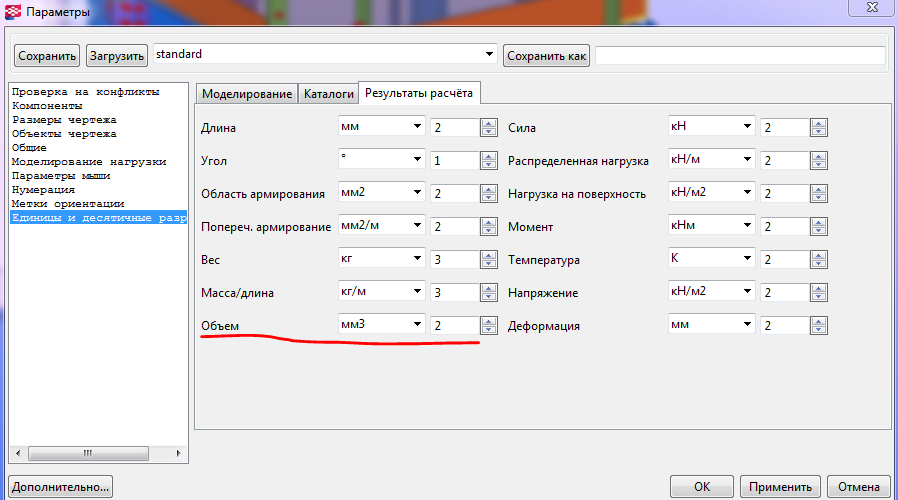
Task: Open the Деформация unit dropdown
Action: coord(712,324)
